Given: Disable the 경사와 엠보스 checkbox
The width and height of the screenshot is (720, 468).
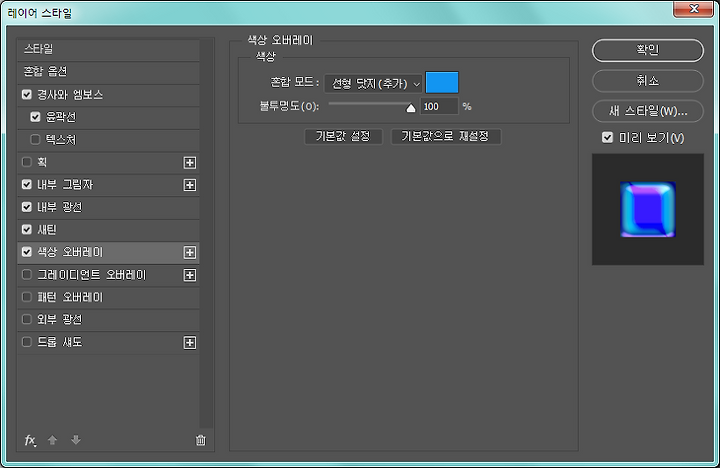Looking at the screenshot, I should (x=27, y=95).
